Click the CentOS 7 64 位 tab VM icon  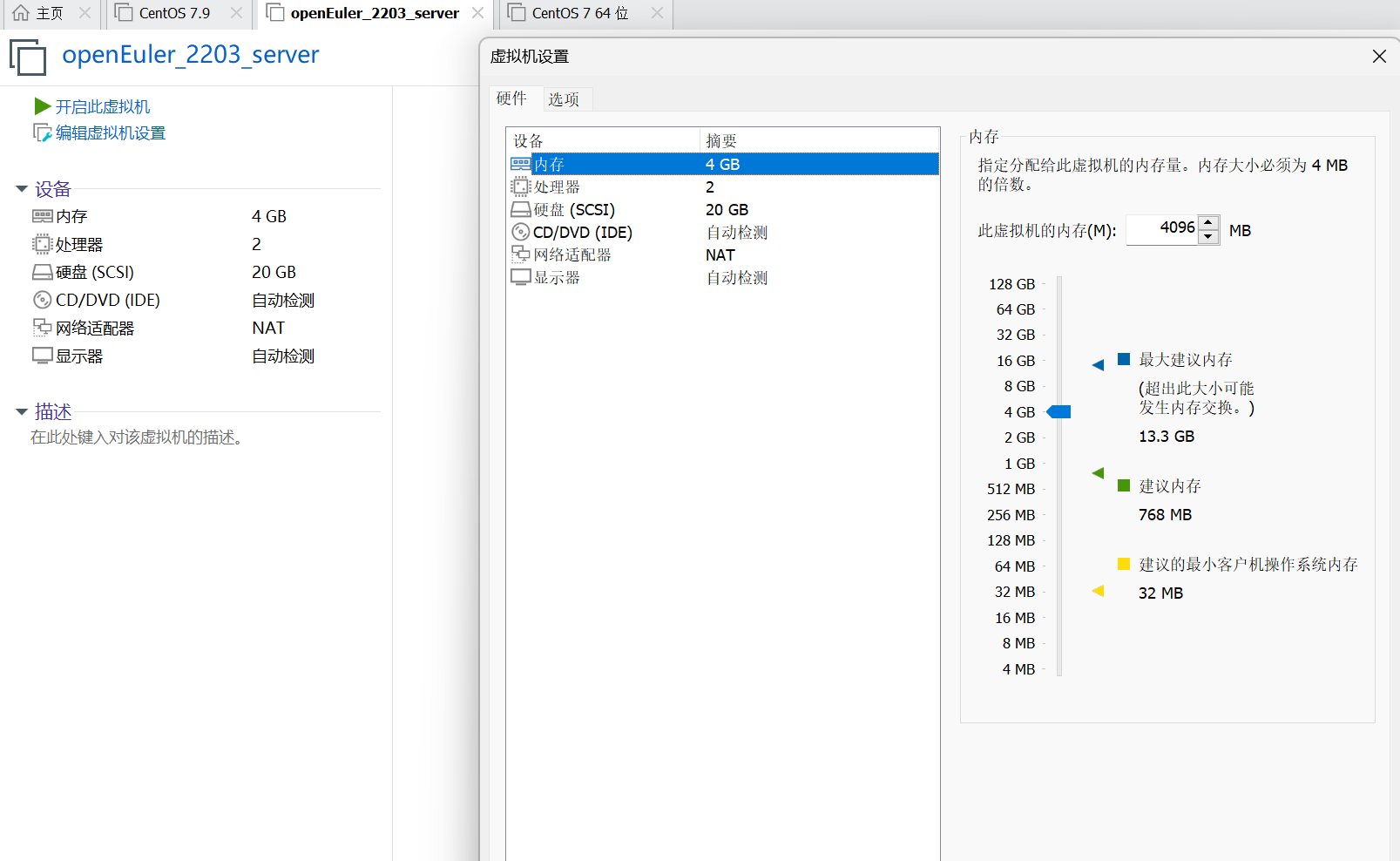pos(517,13)
